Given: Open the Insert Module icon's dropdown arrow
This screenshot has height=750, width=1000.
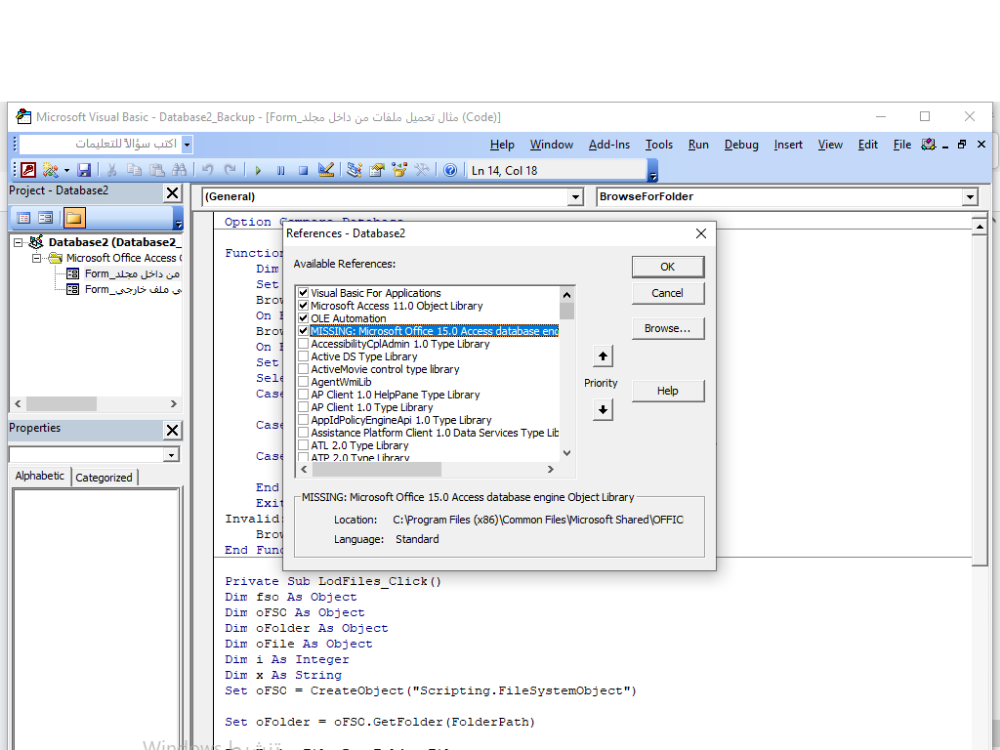Looking at the screenshot, I should (66, 170).
